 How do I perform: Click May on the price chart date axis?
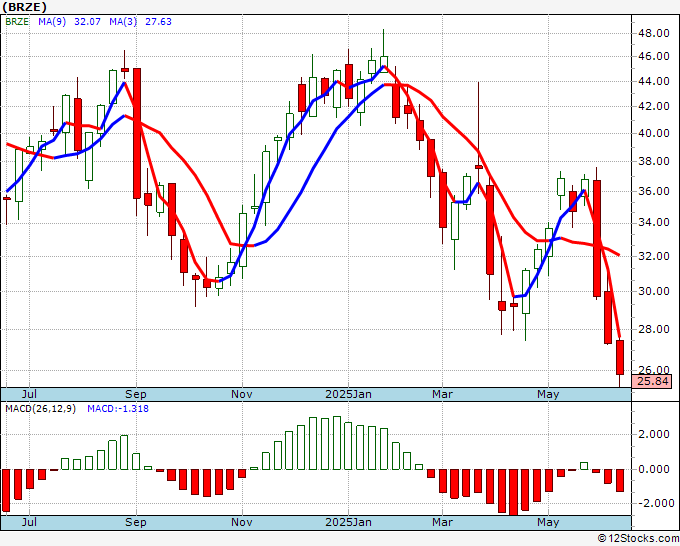548,394
